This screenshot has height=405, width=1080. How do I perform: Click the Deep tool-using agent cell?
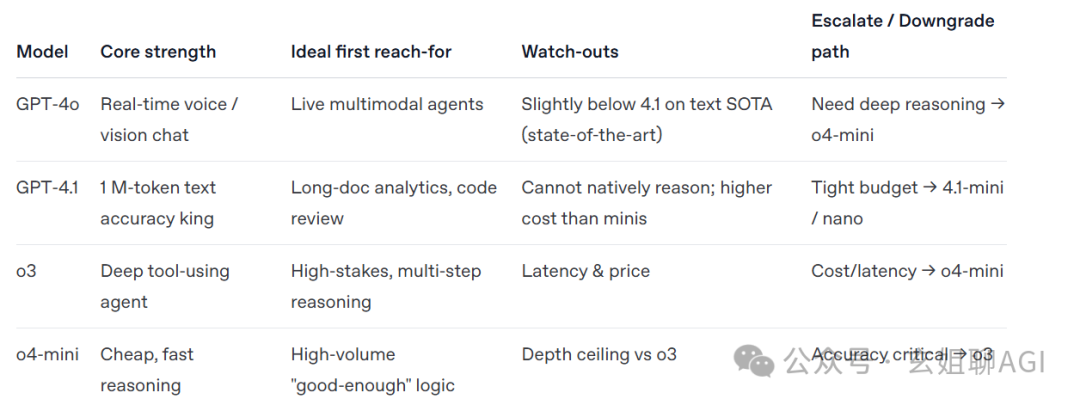coord(165,286)
